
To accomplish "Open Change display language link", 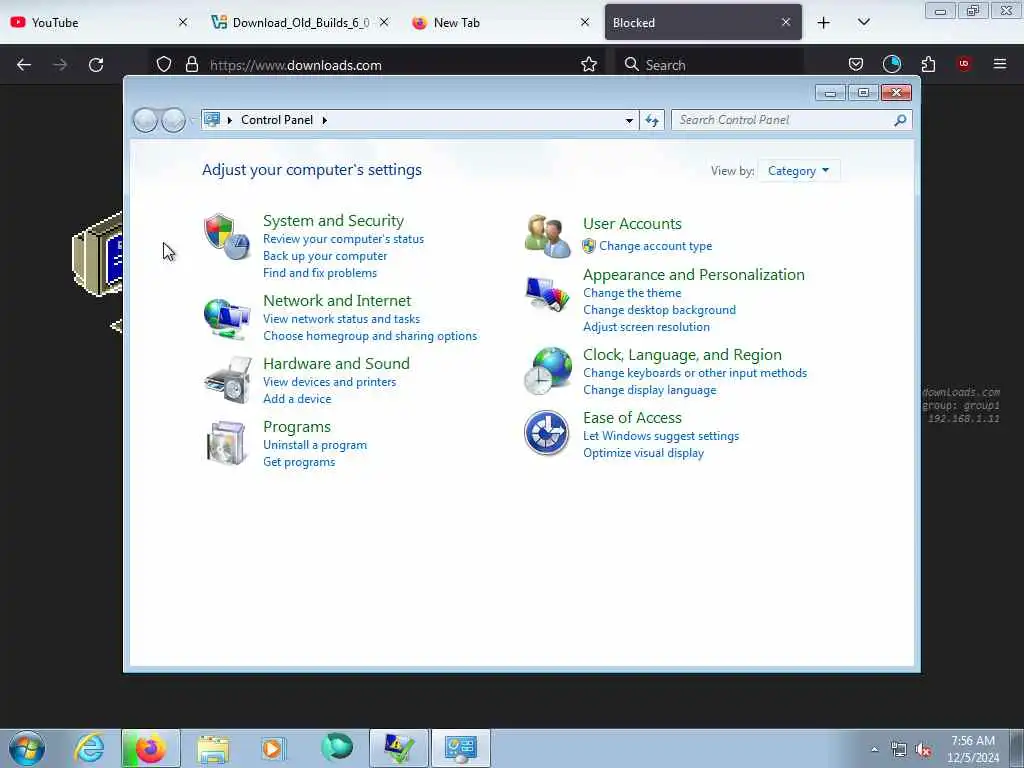I will pyautogui.click(x=650, y=390).
